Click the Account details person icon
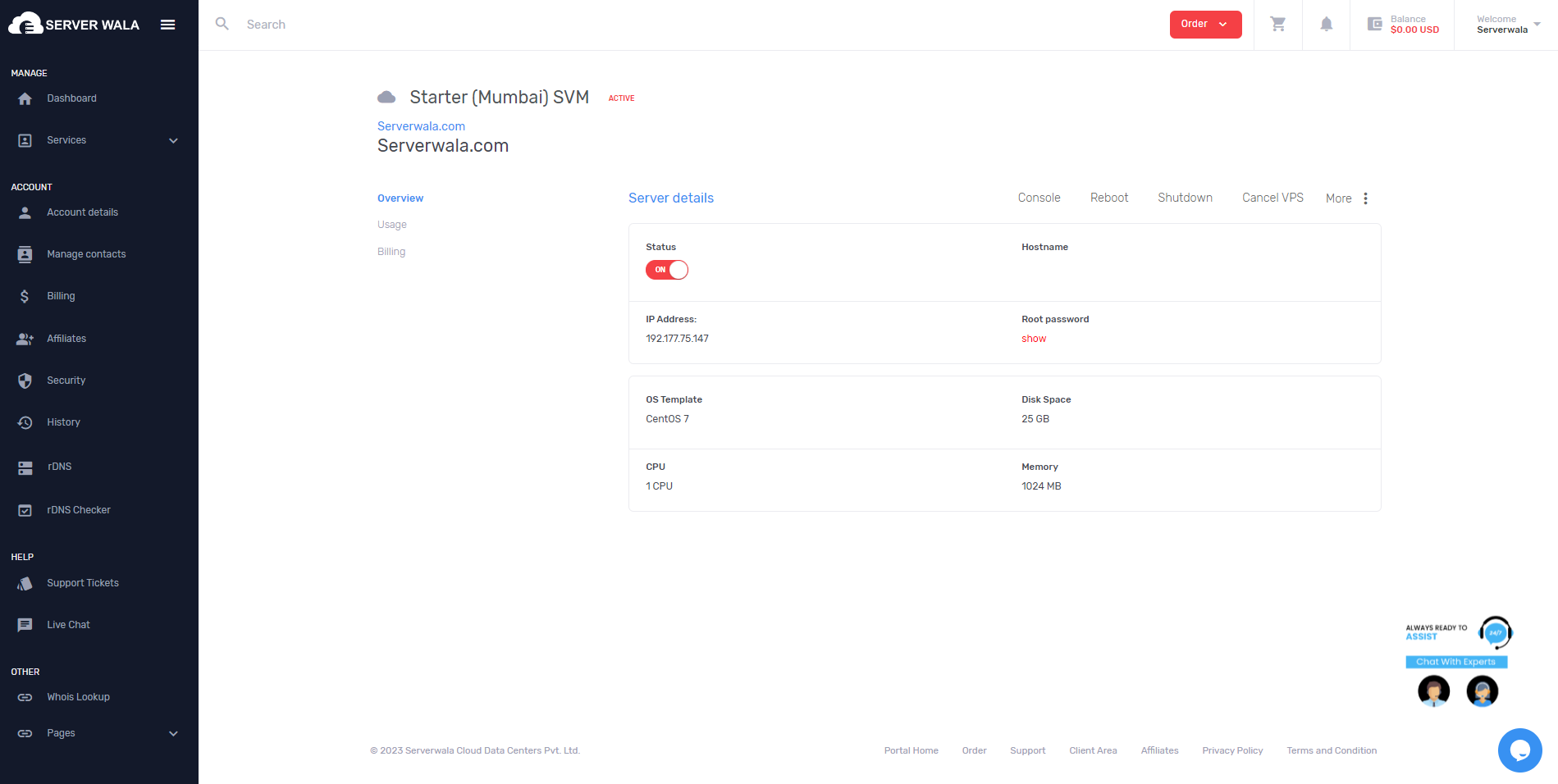 tap(25, 212)
